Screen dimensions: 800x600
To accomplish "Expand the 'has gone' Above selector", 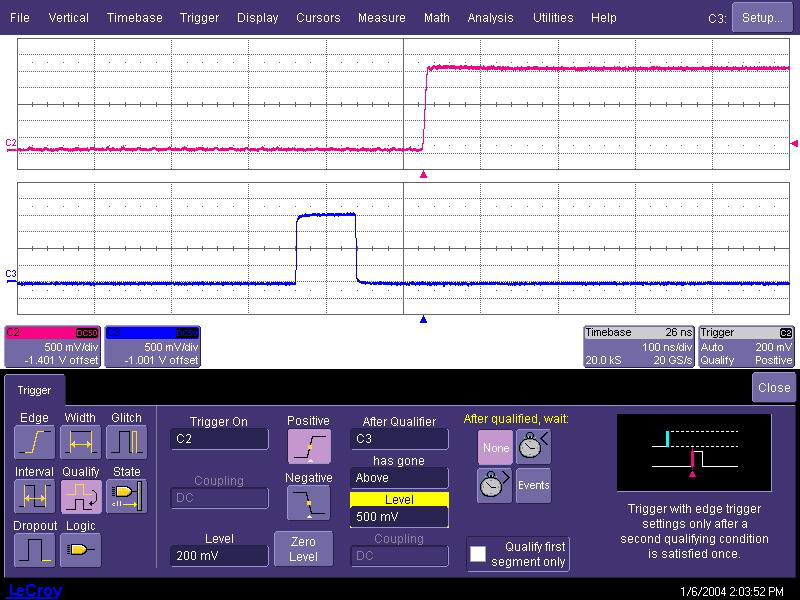I will coord(399,478).
